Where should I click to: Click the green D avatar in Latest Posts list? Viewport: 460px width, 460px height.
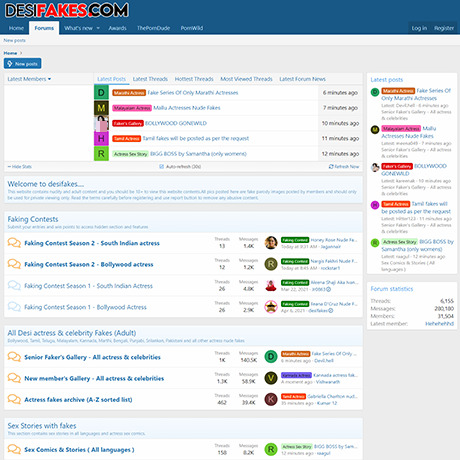pyautogui.click(x=101, y=92)
